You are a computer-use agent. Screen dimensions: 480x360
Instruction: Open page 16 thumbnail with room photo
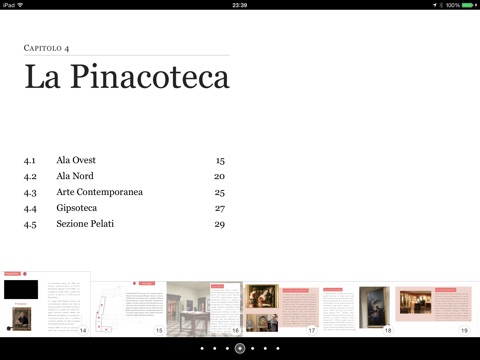(x=205, y=309)
